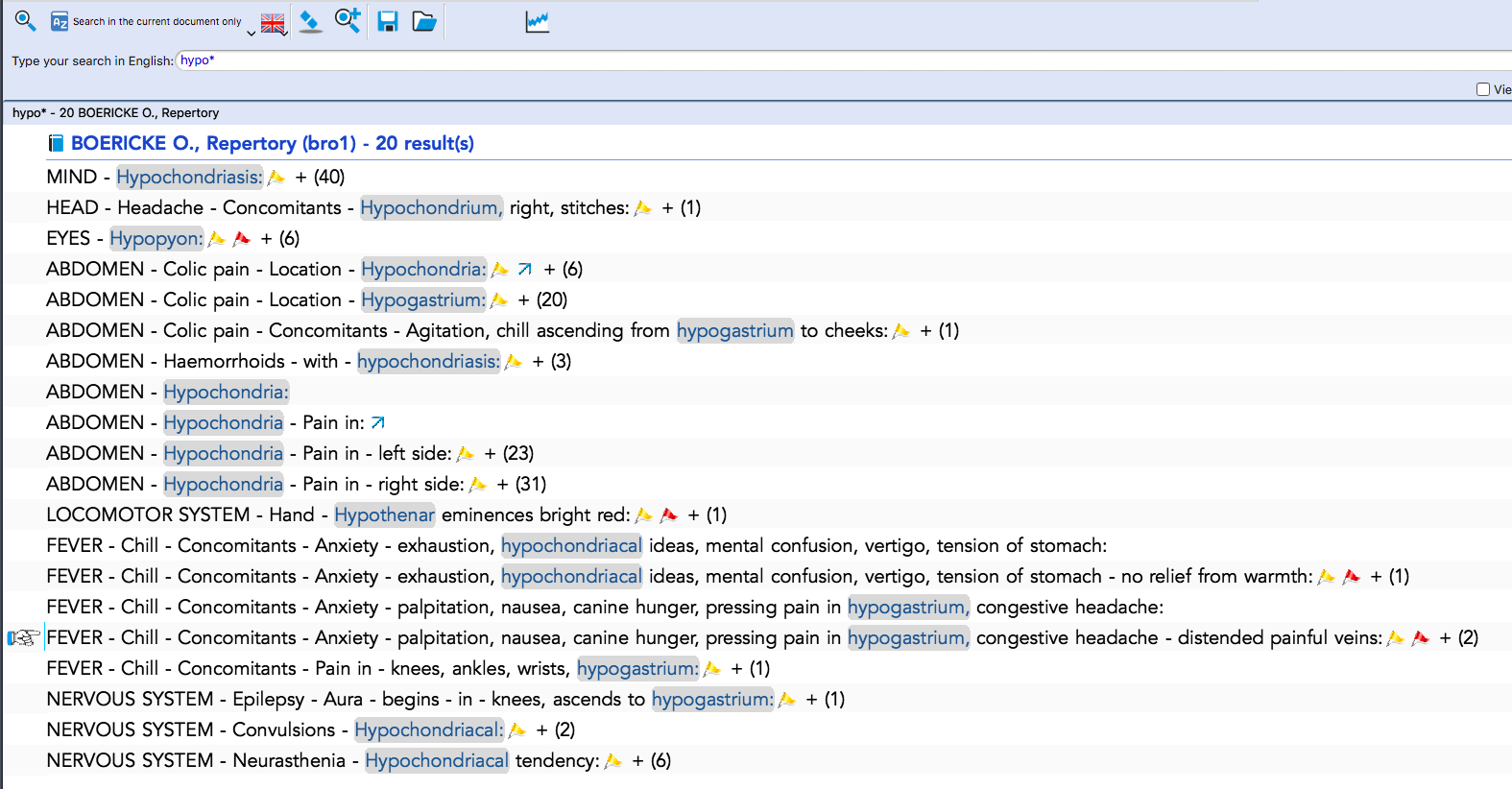Click the yellow flag on Pain in knees, ankles, wrists row
The width and height of the screenshot is (1512, 789).
712,669
